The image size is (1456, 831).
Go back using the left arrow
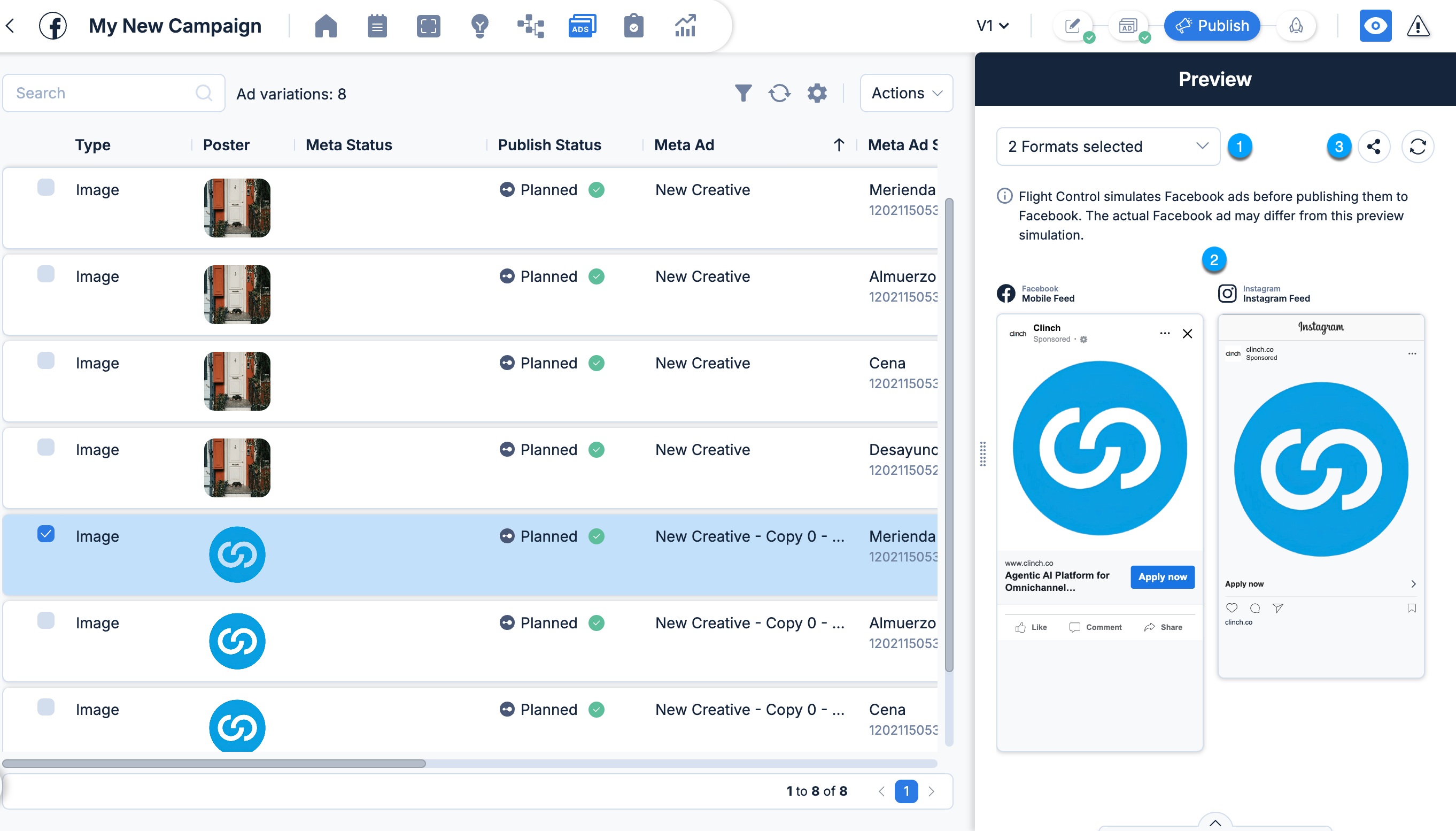(10, 26)
